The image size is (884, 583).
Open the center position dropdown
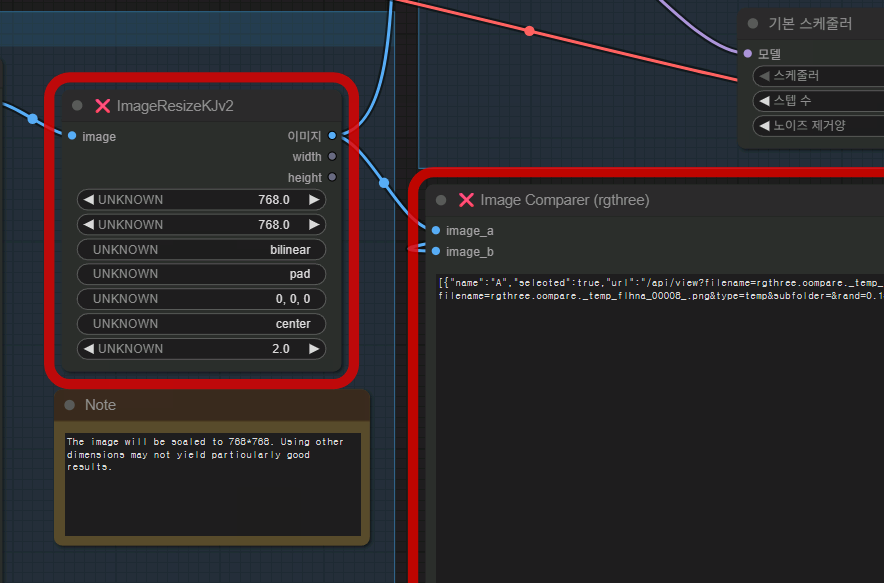coord(201,324)
